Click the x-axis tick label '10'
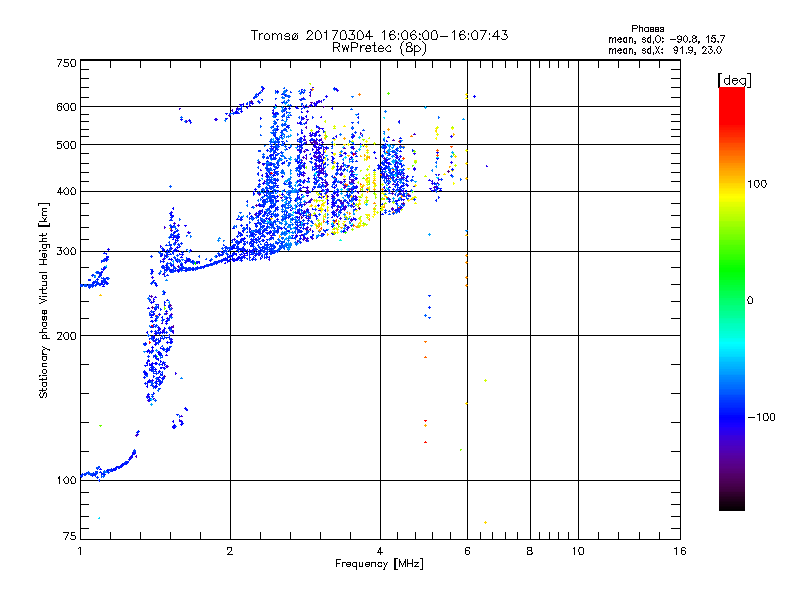This screenshot has width=800, height=600. 578,551
